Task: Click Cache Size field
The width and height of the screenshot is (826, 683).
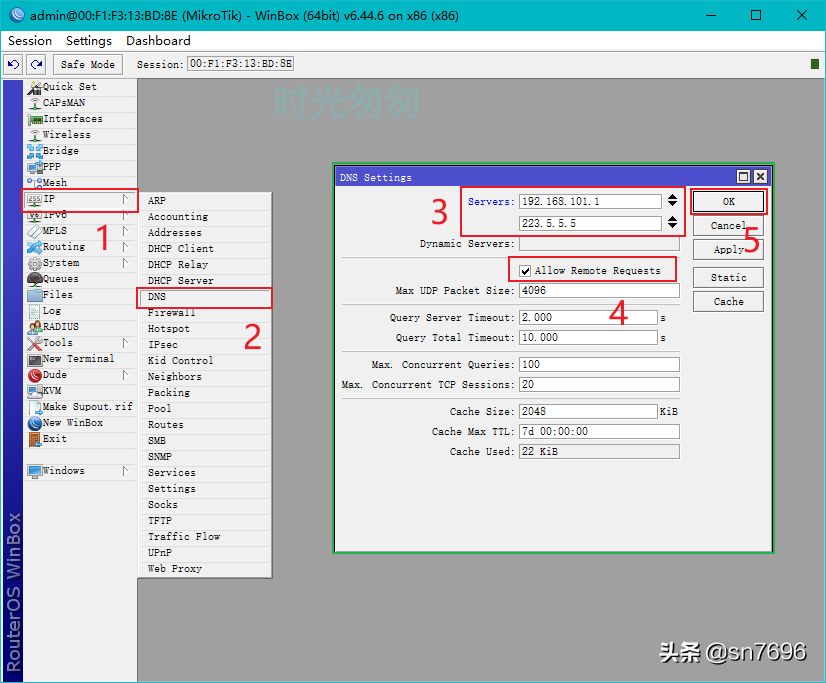Action: (588, 411)
